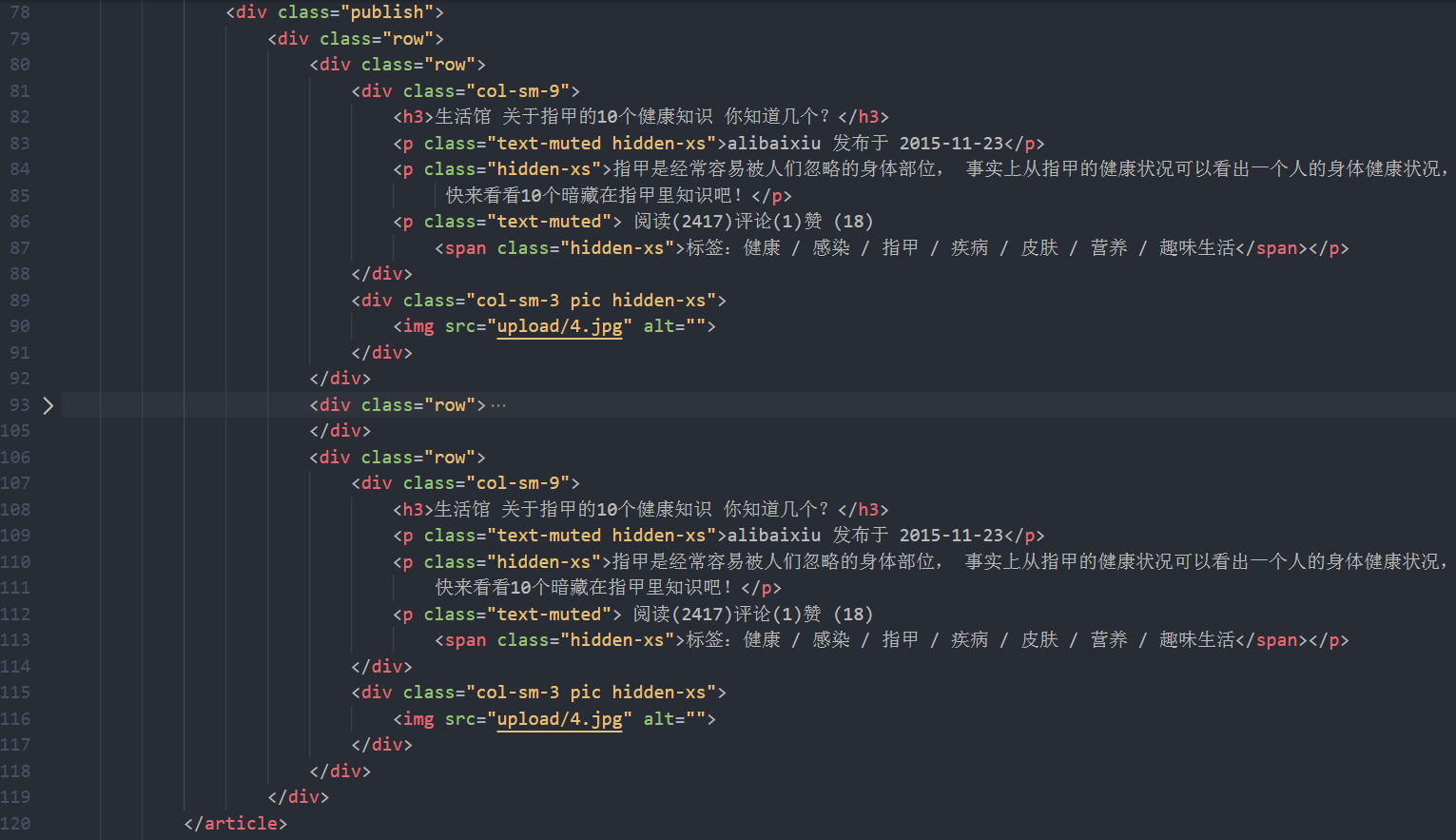Click the closing div tag on line 118
Viewport: 1456px width, 840px height.
(x=340, y=772)
